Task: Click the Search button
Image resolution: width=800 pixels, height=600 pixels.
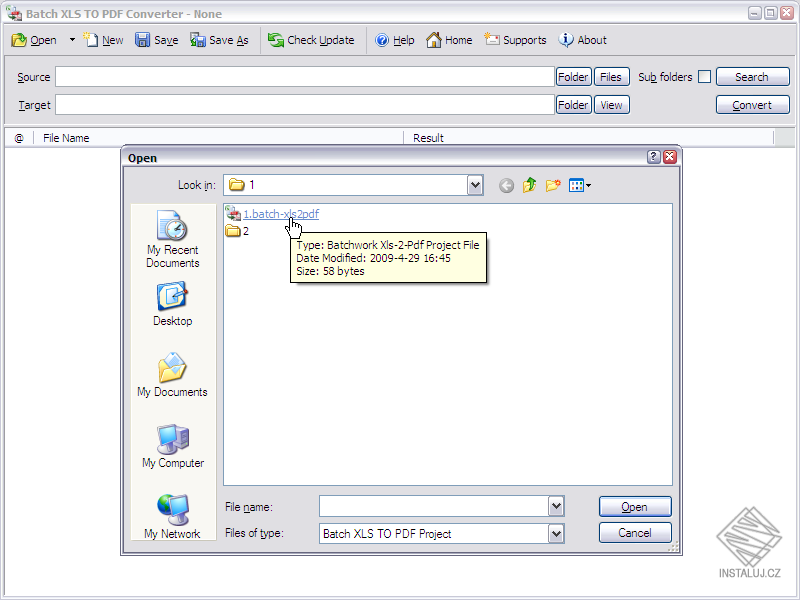Action: pos(752,76)
